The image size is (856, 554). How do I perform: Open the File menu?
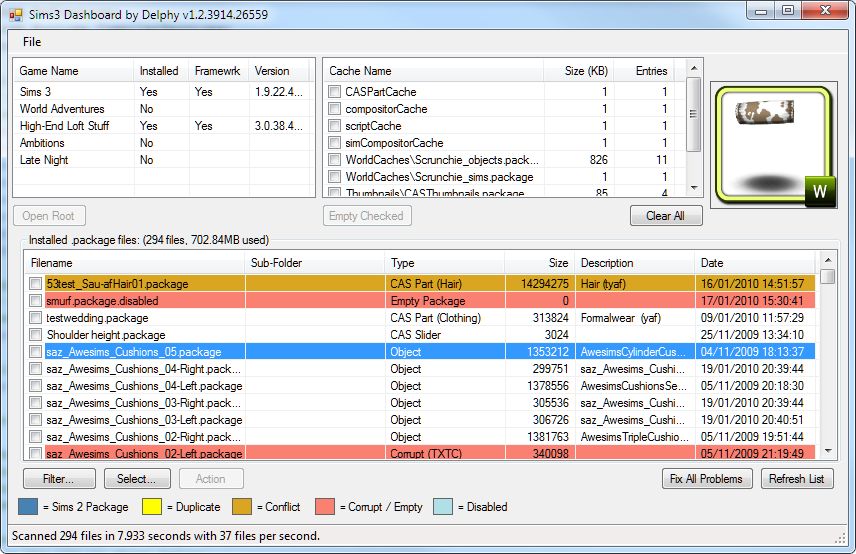pos(32,42)
